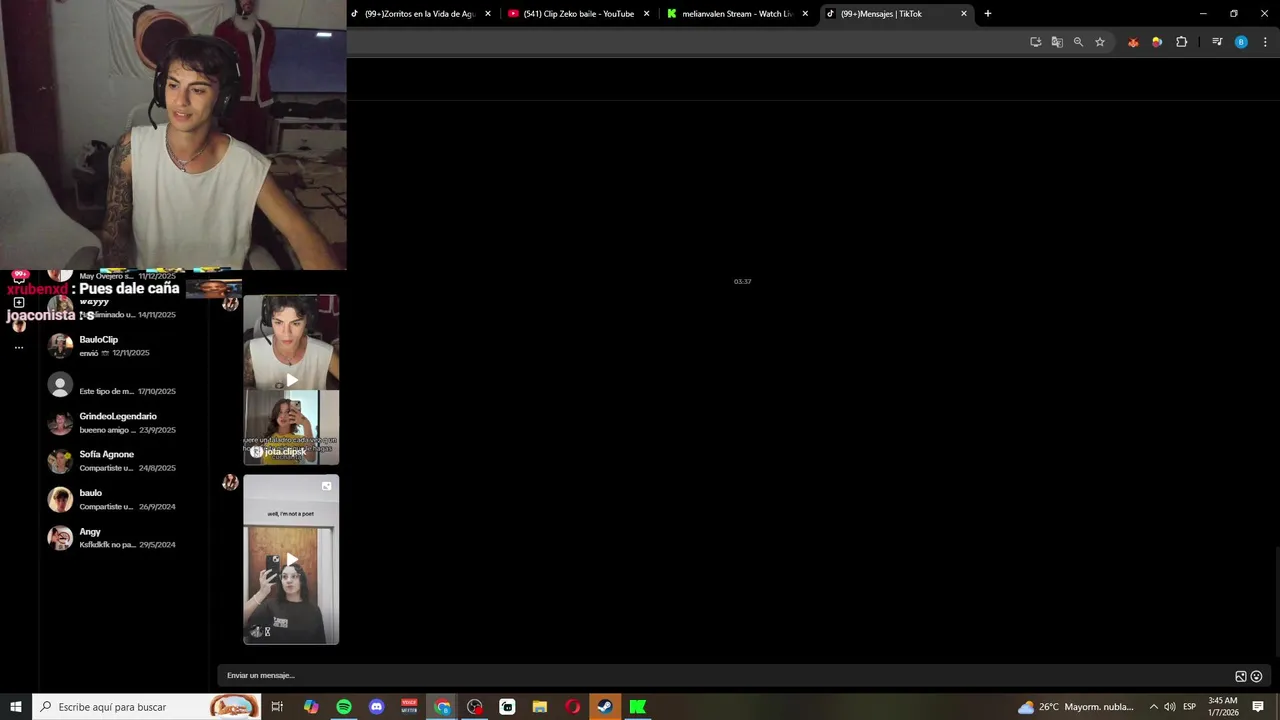Open Copilot app on the taskbar

pyautogui.click(x=311, y=707)
